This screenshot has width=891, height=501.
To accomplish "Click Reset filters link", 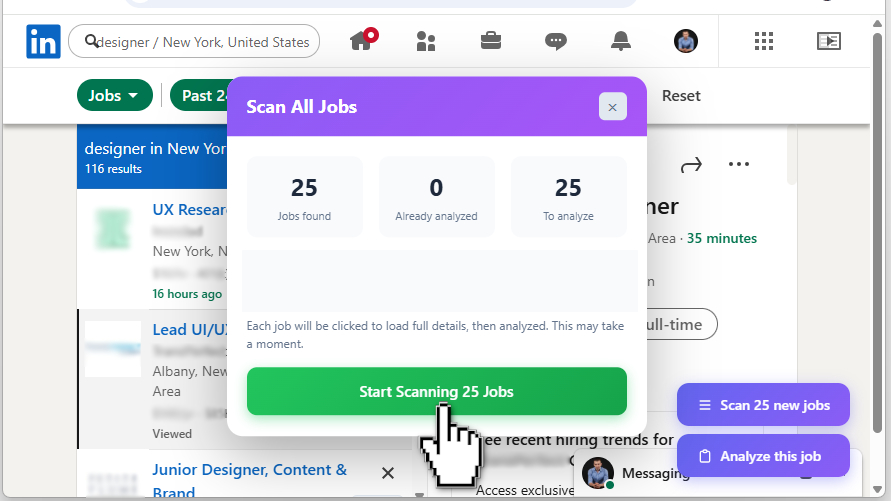I will 681,96.
